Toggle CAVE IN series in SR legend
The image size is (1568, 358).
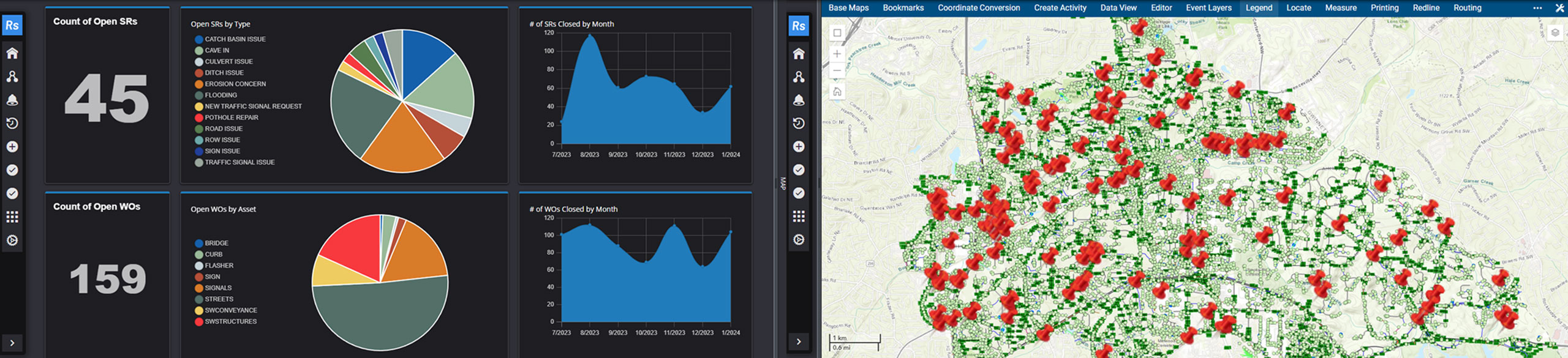[x=212, y=50]
